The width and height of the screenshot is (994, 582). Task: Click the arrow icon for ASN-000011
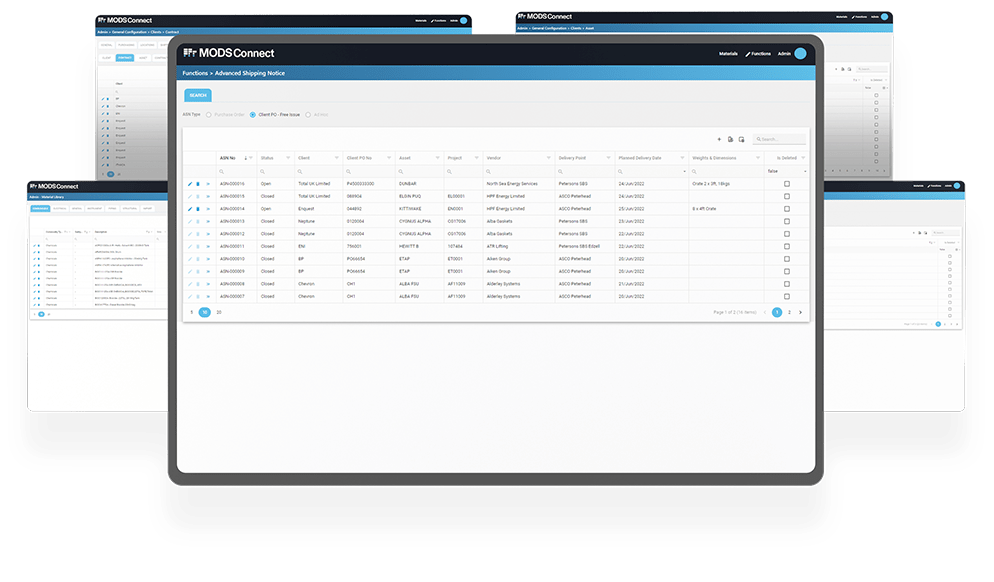(208, 247)
